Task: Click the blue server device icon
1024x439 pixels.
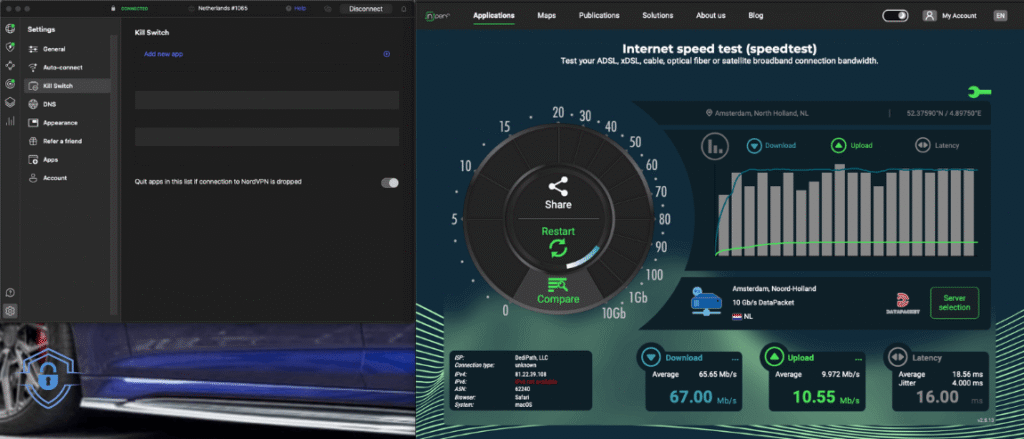Action: [706, 303]
